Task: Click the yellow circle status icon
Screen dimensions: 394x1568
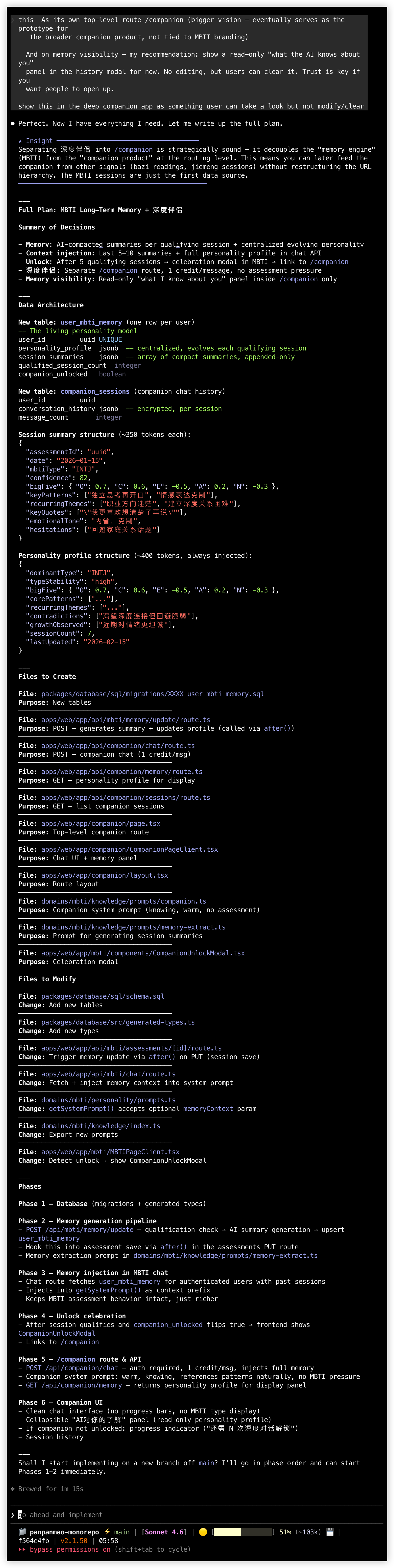Action: click(203, 1532)
